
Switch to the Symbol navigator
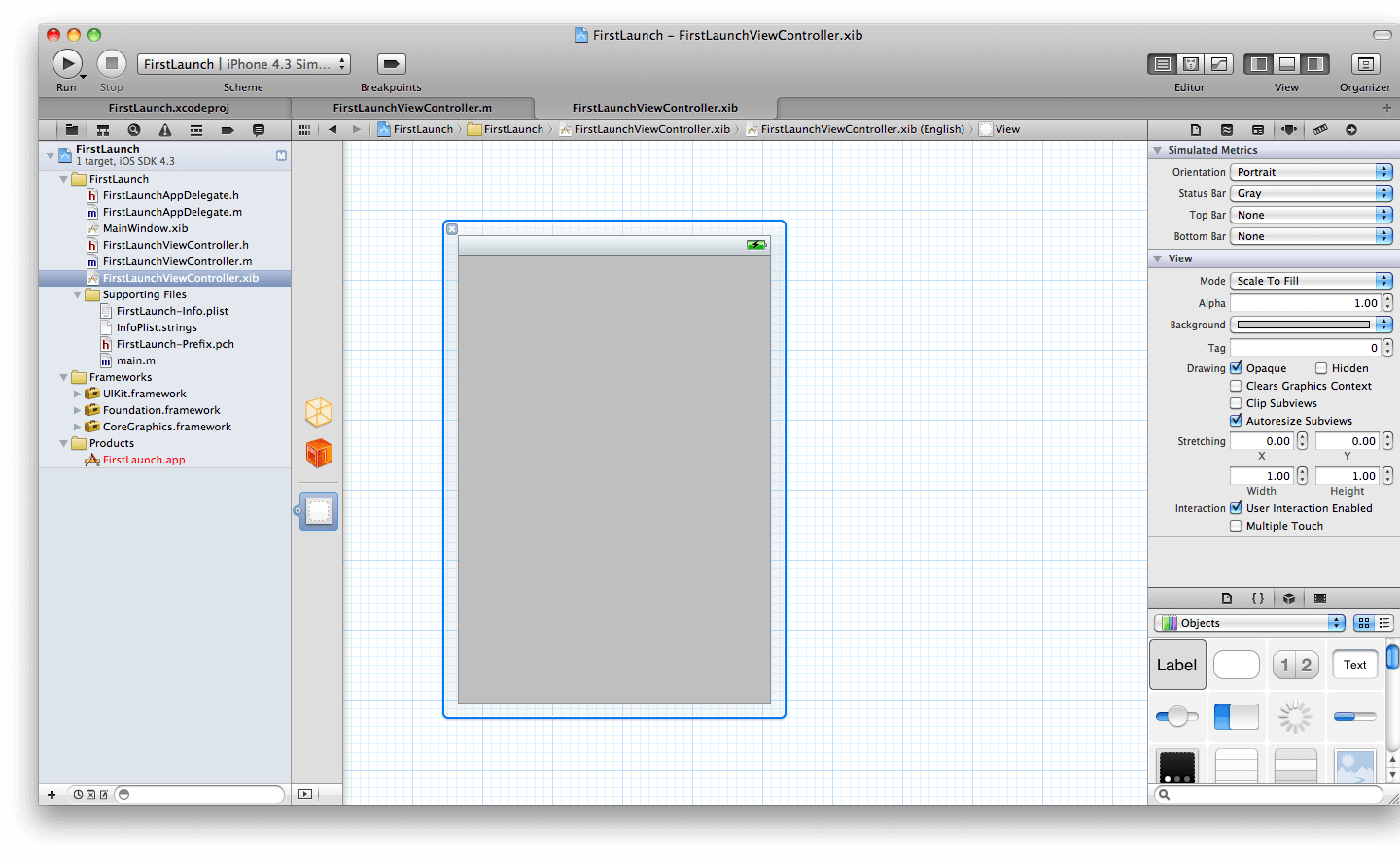point(102,129)
